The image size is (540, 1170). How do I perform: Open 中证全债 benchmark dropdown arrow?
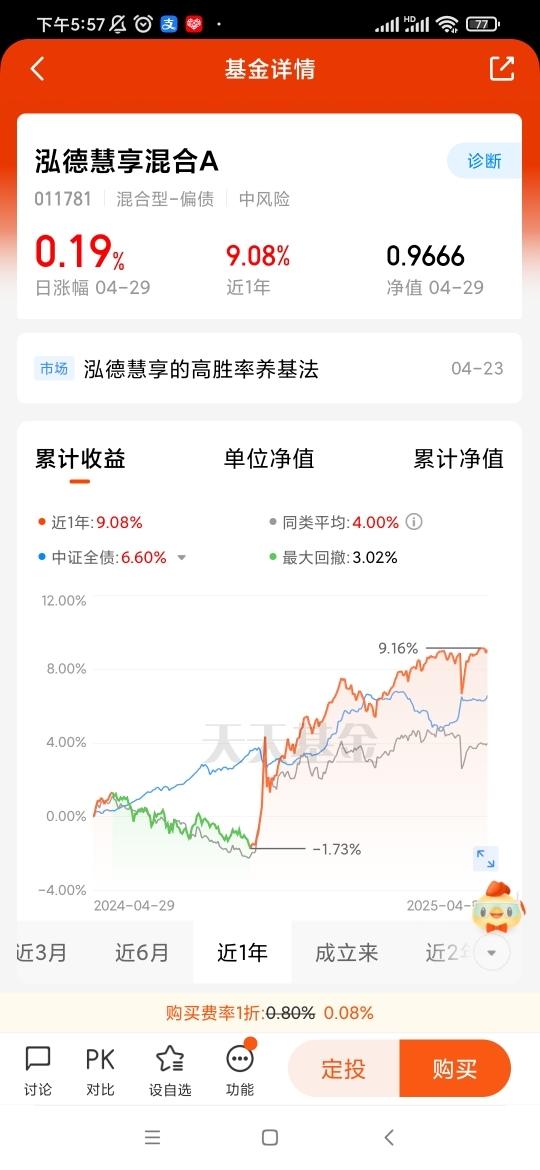[181, 557]
